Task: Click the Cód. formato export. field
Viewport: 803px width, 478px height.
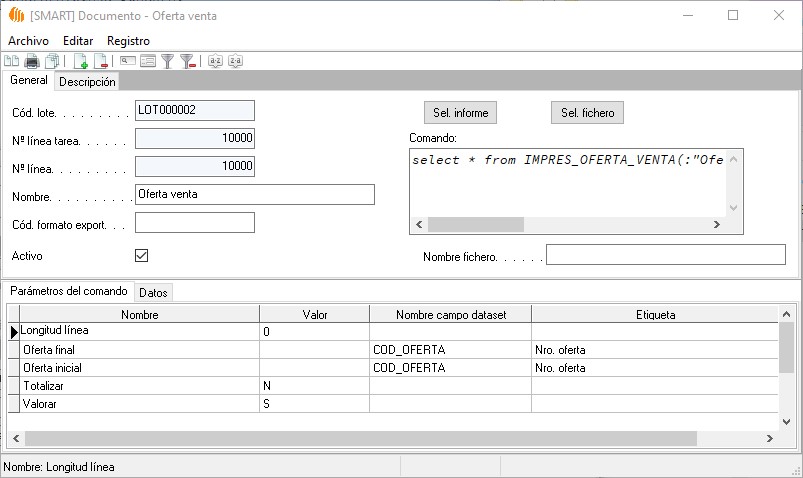Action: pyautogui.click(x=194, y=222)
